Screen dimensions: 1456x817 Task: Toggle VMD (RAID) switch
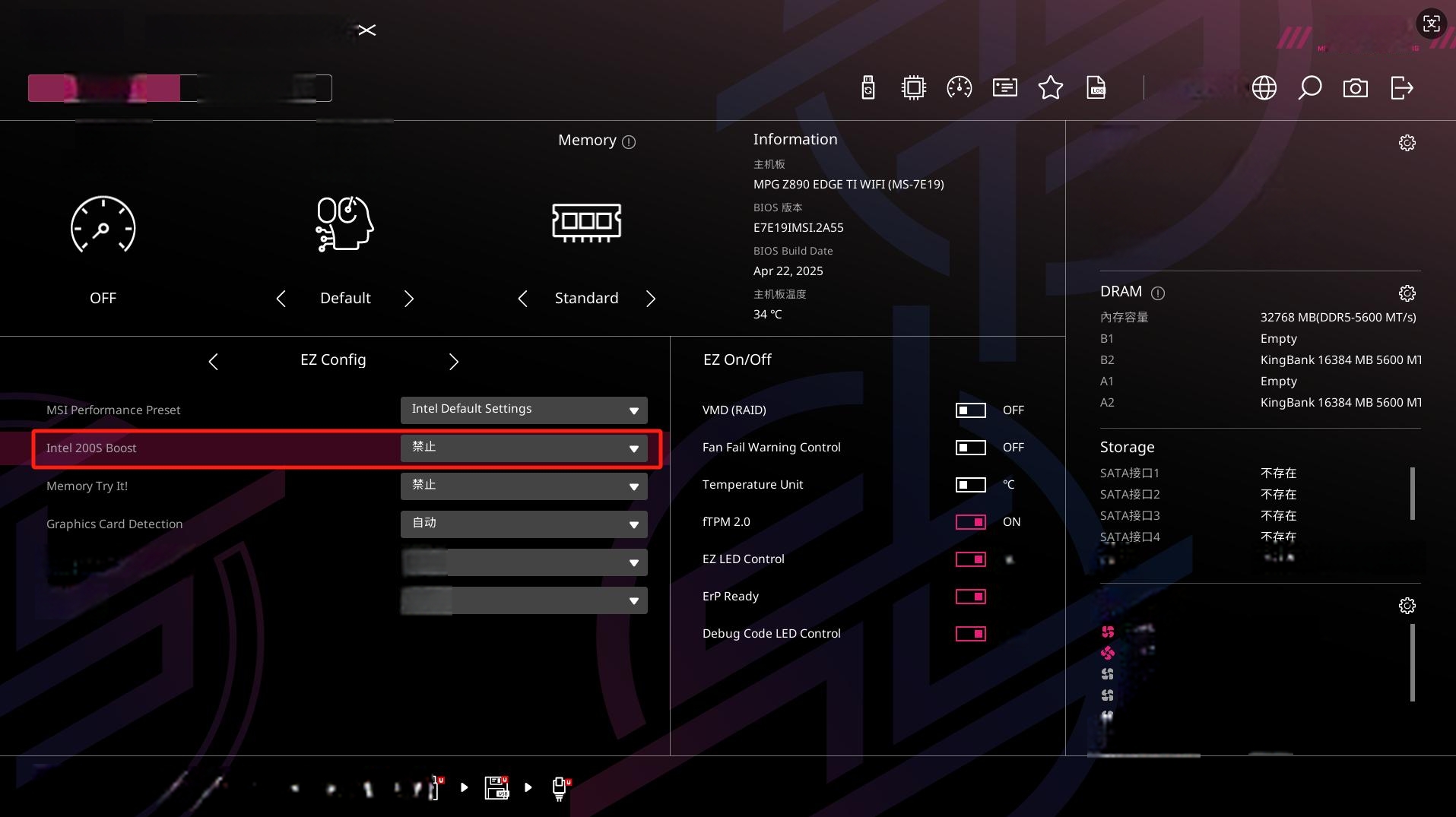pos(970,410)
